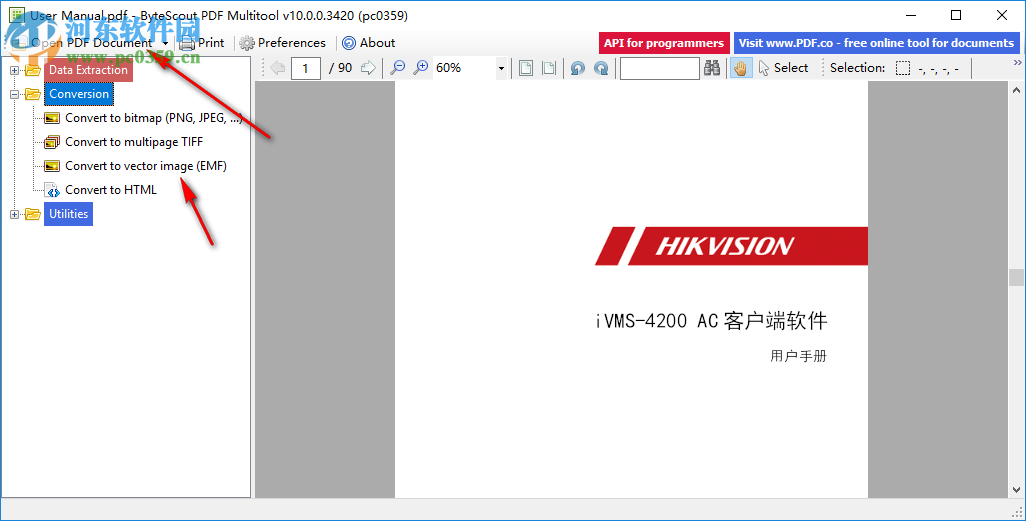Click the page number field
Image resolution: width=1026 pixels, height=521 pixels.
[x=306, y=68]
